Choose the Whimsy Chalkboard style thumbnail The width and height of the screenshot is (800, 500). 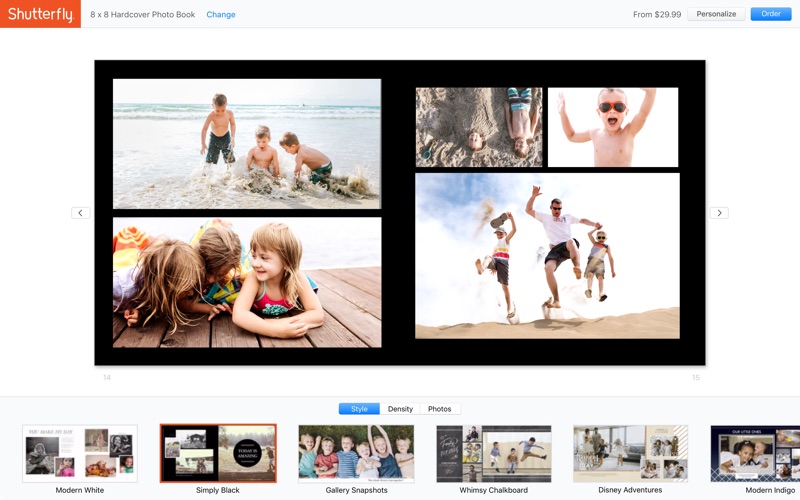click(494, 453)
